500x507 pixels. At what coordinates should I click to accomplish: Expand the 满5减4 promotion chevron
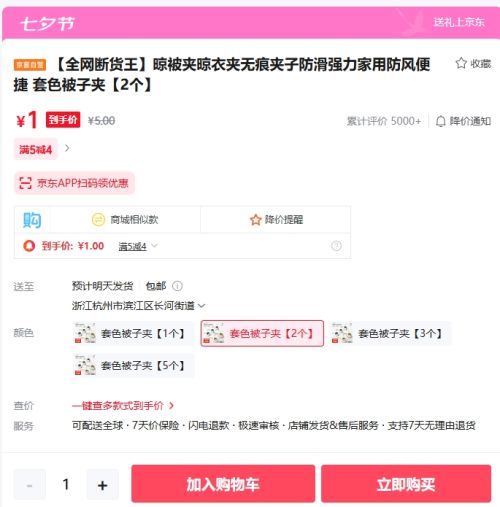click(67, 148)
